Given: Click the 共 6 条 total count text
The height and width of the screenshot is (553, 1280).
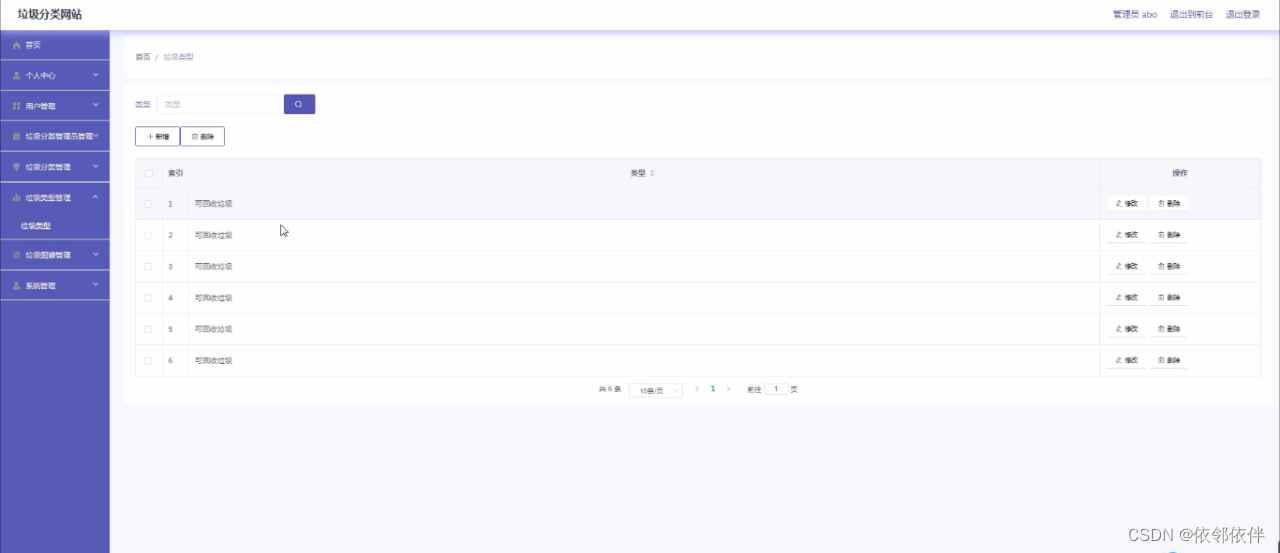Looking at the screenshot, I should (x=610, y=389).
